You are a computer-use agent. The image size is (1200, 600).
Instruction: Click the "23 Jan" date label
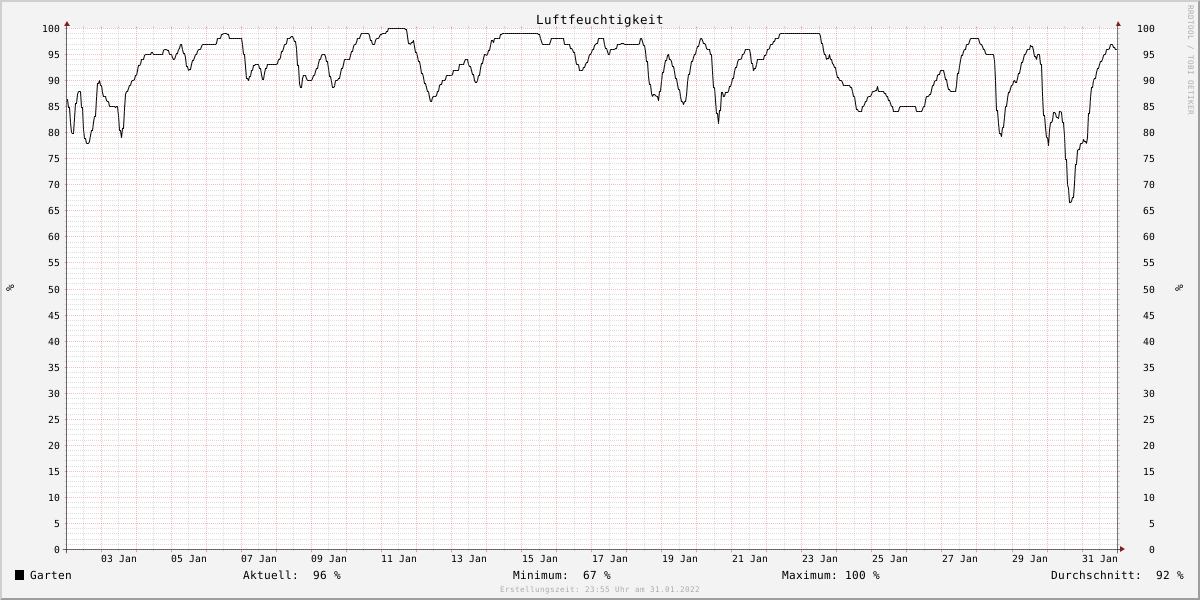click(x=820, y=559)
